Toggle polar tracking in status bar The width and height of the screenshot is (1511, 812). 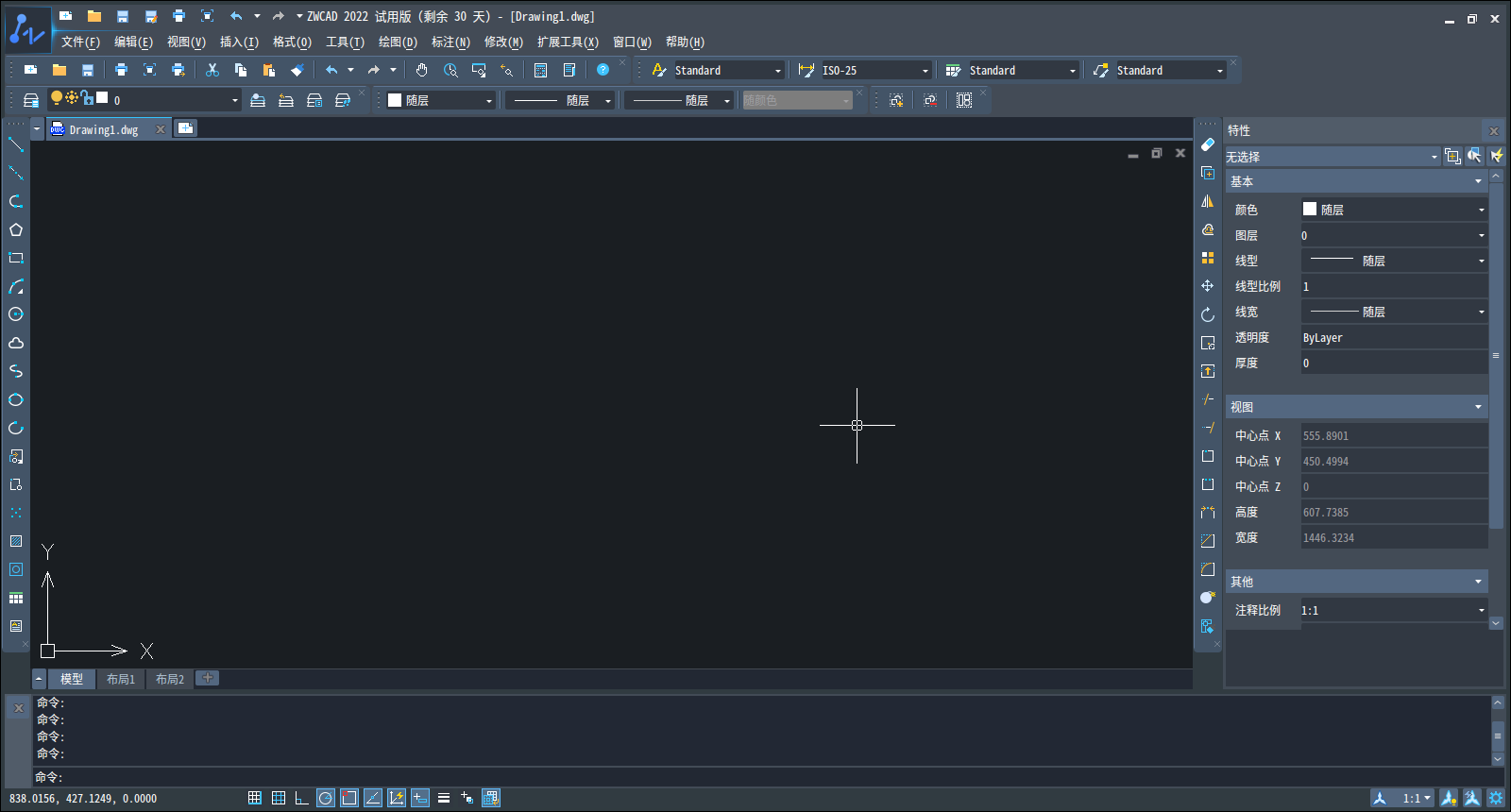point(326,798)
